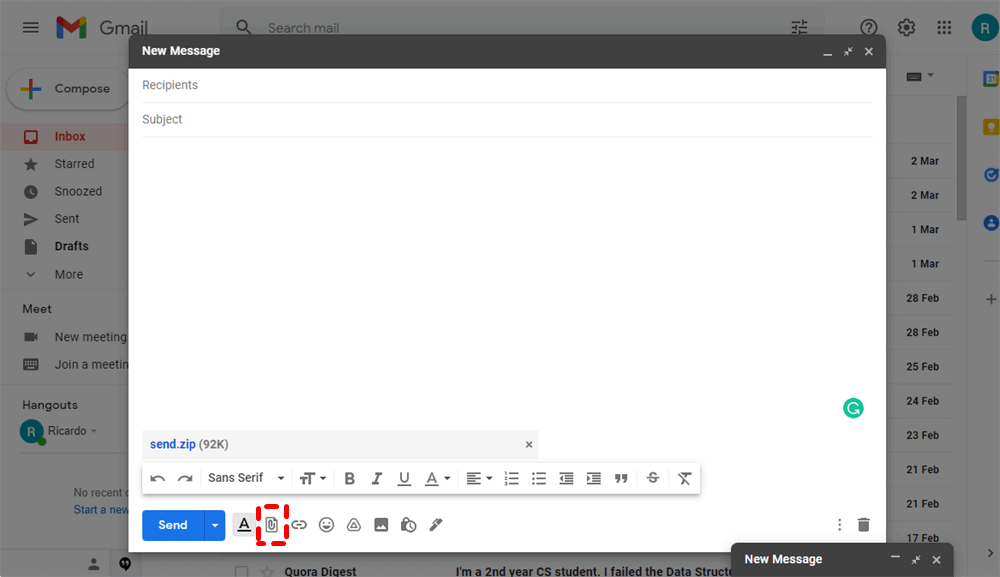This screenshot has height=577, width=1000.
Task: Show search options filter icon
Action: (x=799, y=27)
